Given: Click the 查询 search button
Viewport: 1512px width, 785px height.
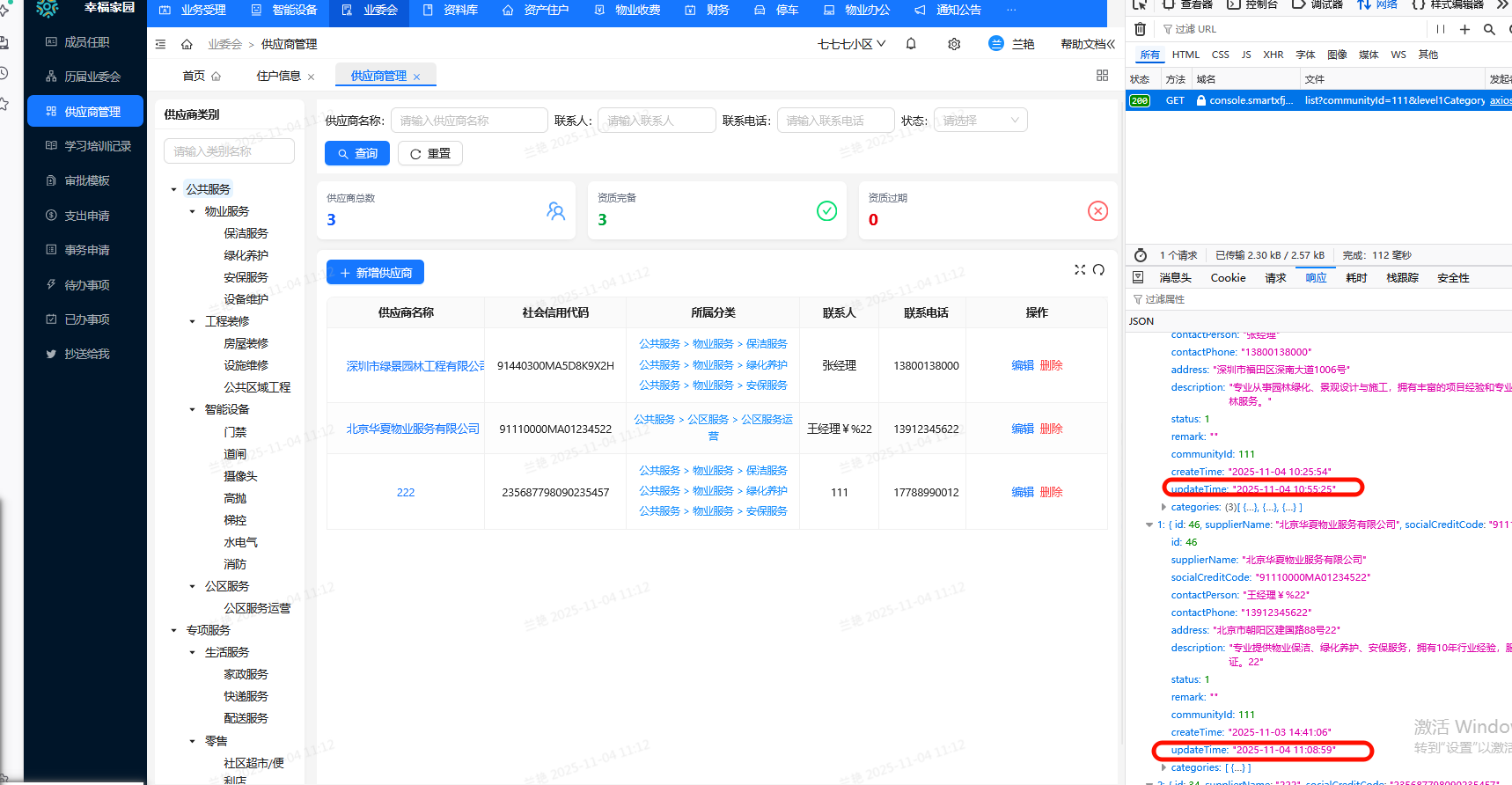Looking at the screenshot, I should [x=356, y=153].
